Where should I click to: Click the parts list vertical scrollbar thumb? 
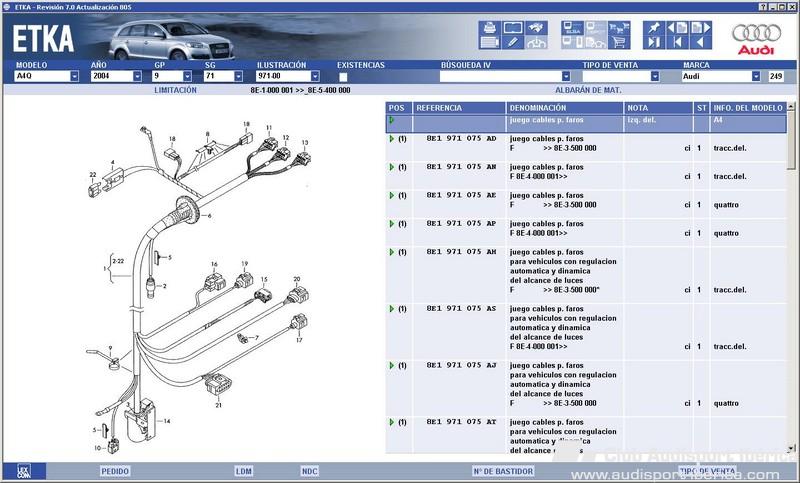tap(791, 140)
